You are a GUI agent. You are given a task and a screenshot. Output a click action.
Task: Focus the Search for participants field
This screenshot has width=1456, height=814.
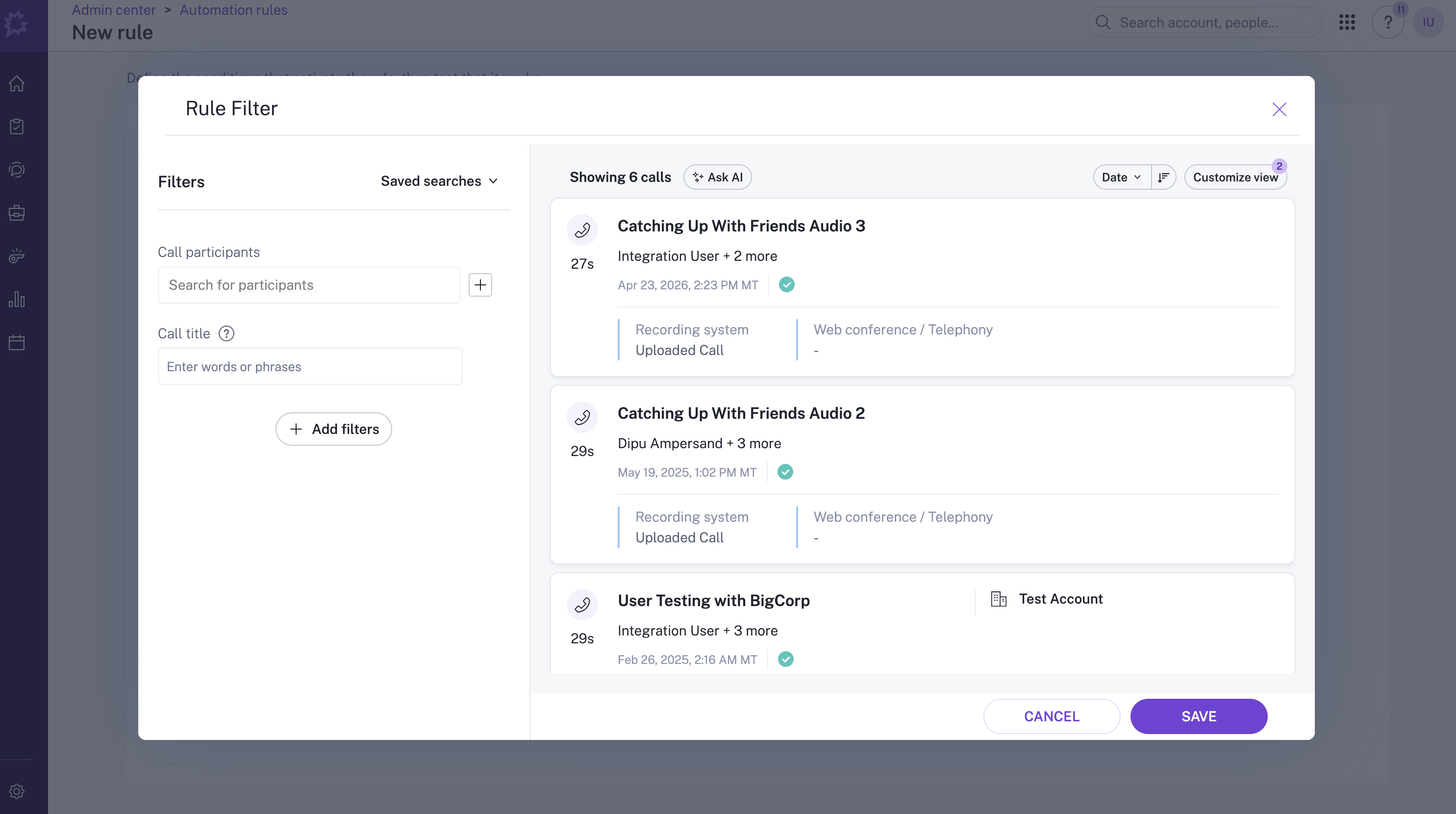(x=309, y=285)
